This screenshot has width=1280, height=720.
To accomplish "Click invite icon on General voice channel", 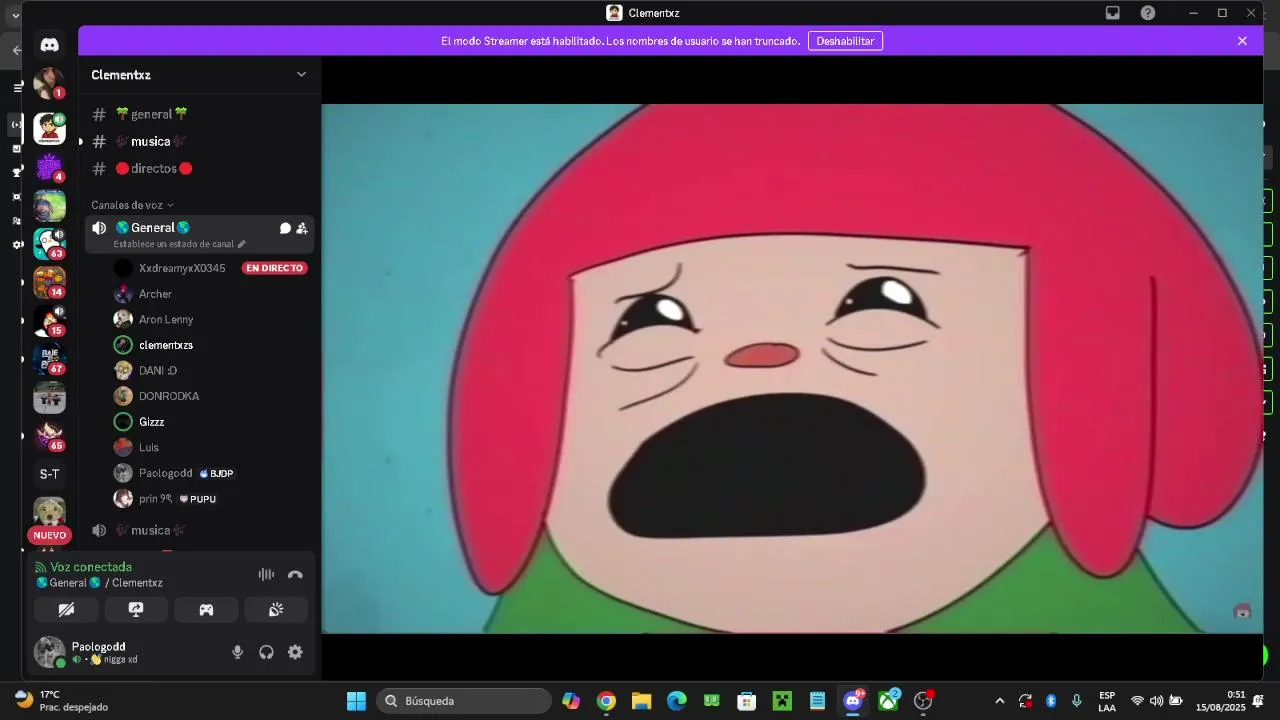I will tap(302, 228).
